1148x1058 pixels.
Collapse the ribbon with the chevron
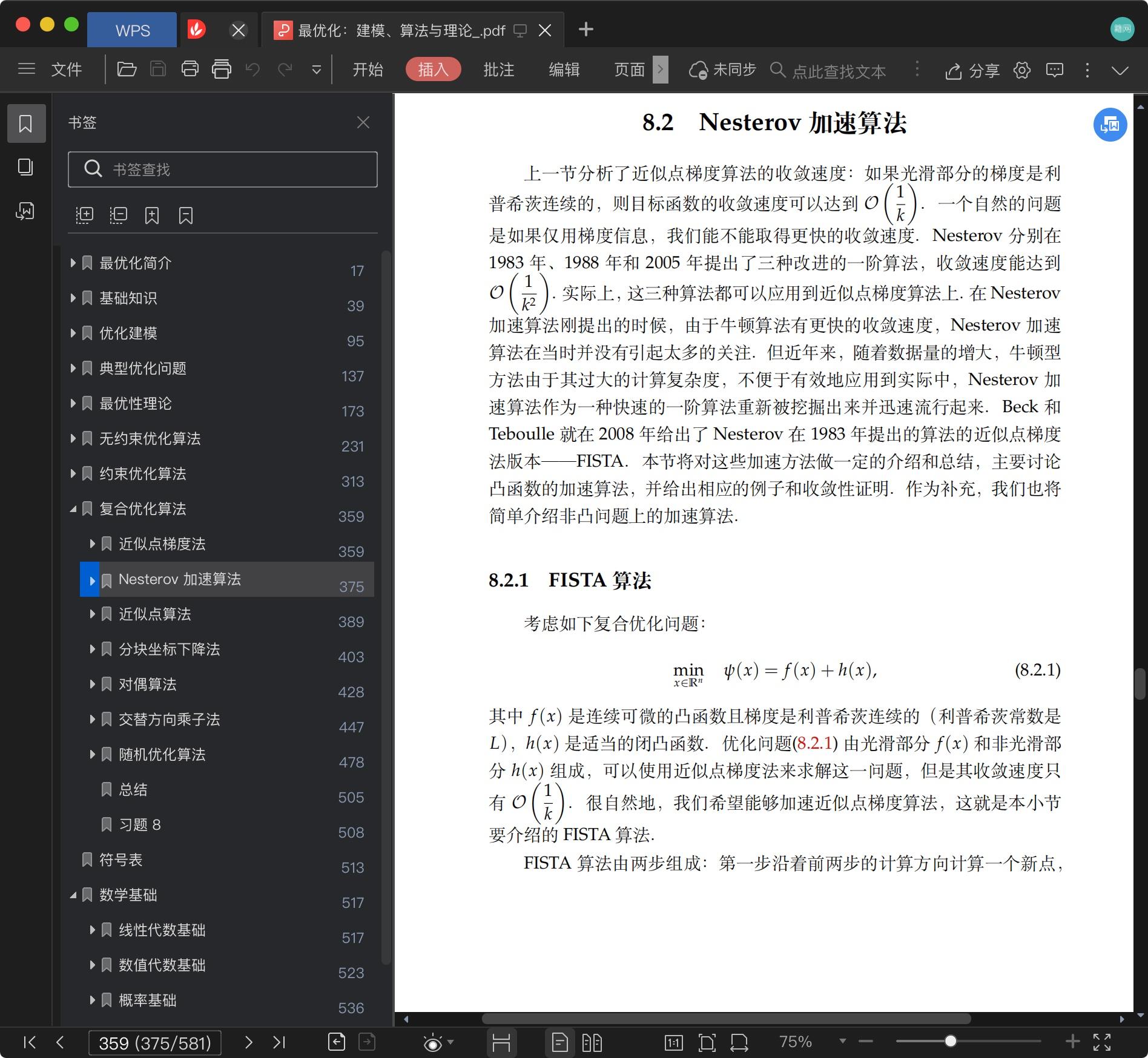click(x=1120, y=70)
